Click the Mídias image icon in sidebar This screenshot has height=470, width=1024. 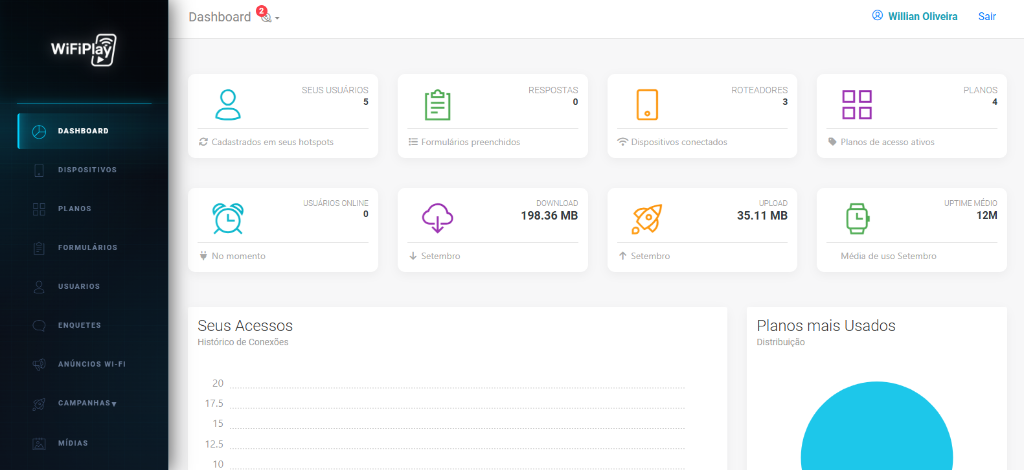[39, 443]
